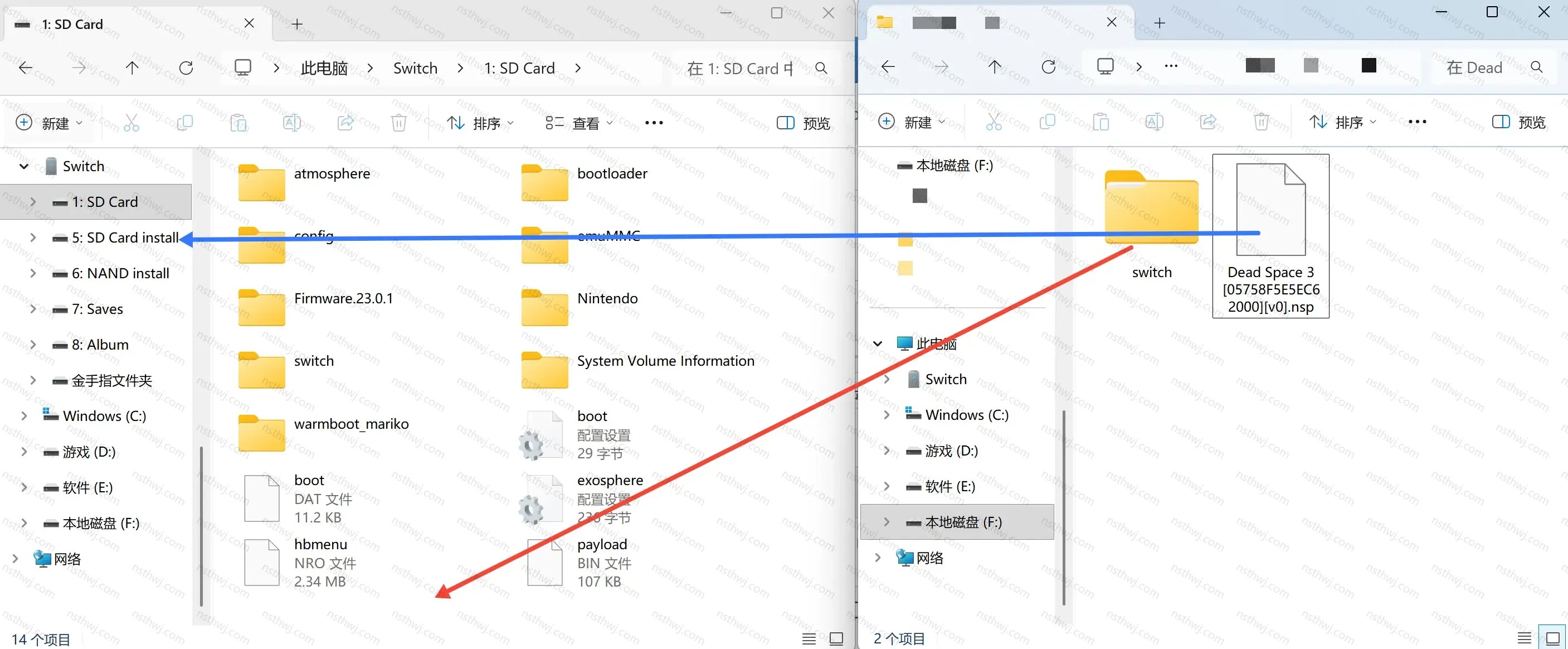
Task: Go up one level in right window
Action: pos(995,67)
